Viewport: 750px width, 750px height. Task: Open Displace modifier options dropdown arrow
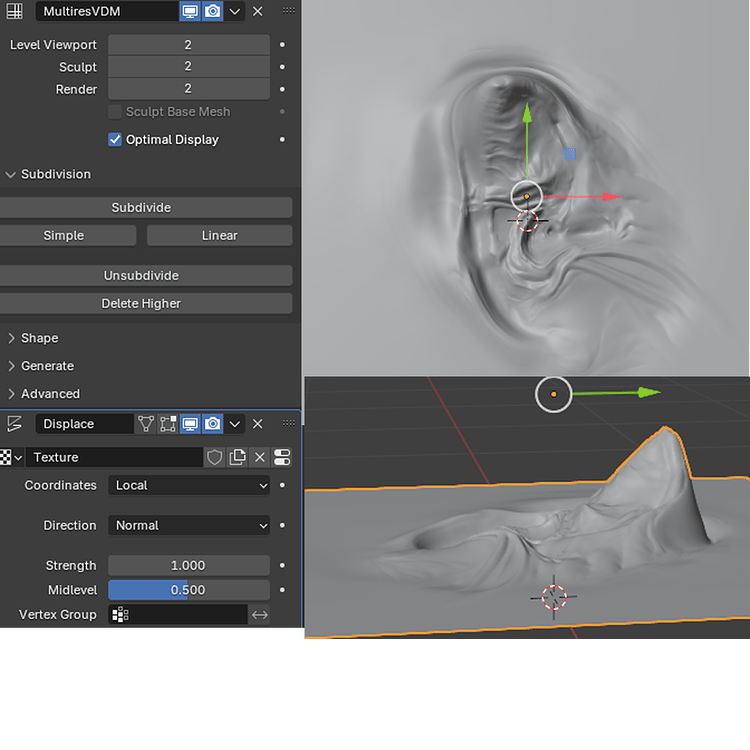coord(234,424)
